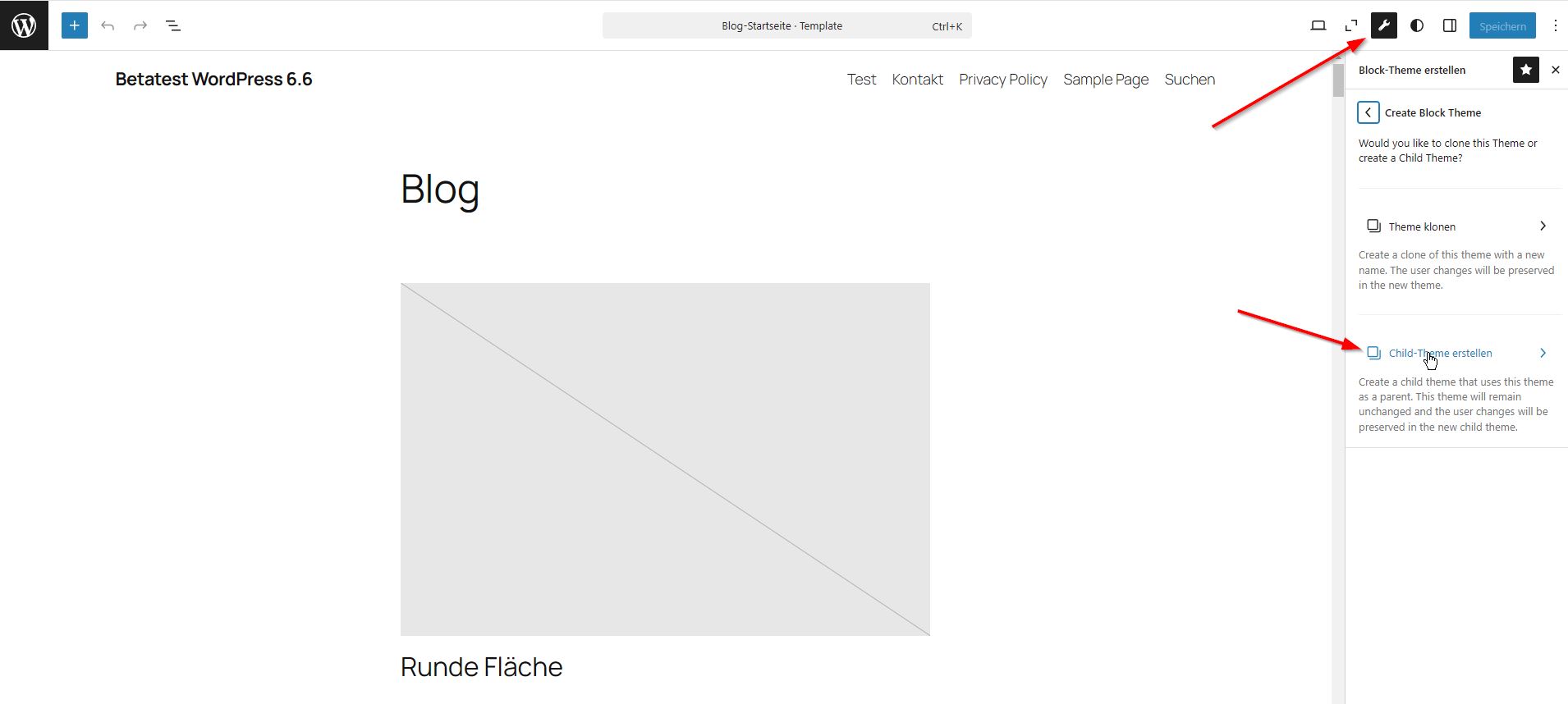Toggle the block inserter plus button

tap(75, 25)
